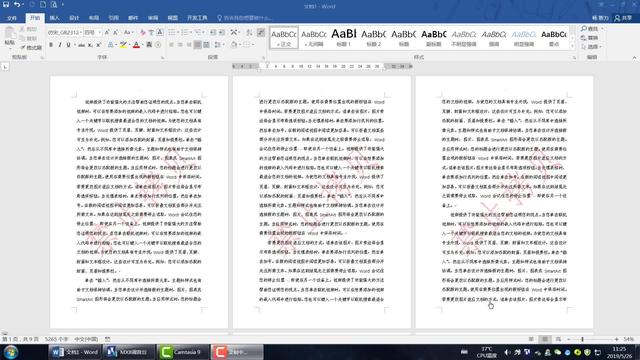Toggle italic formatting
Screen dimensions: 640x360
coord(60,45)
